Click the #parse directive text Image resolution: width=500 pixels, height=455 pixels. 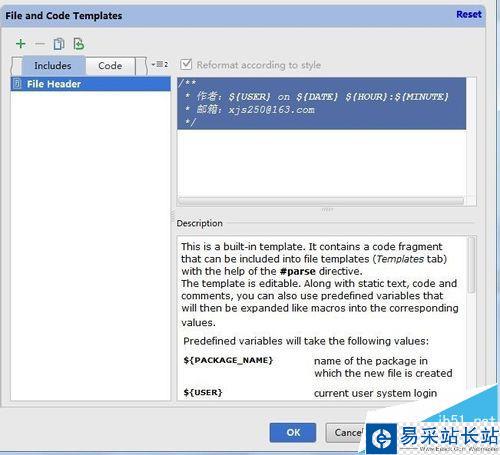pos(297,271)
